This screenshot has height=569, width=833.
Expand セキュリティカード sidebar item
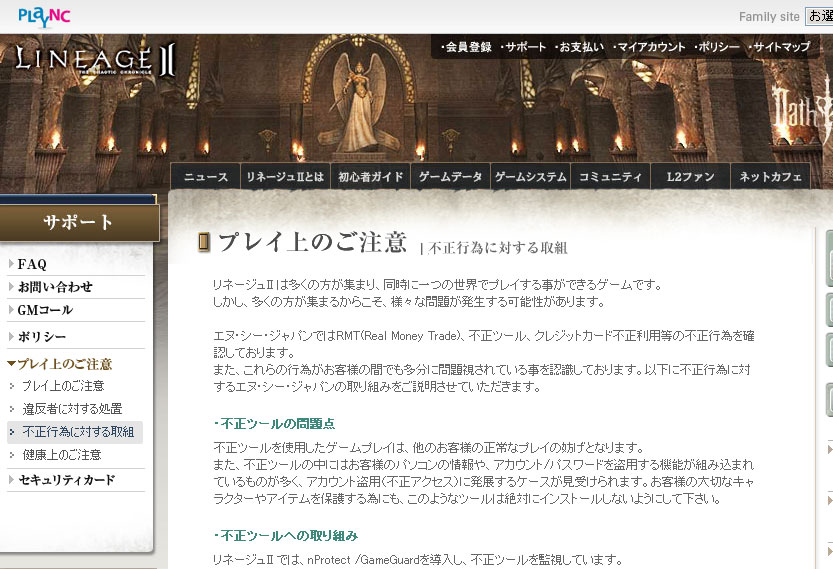coord(66,480)
